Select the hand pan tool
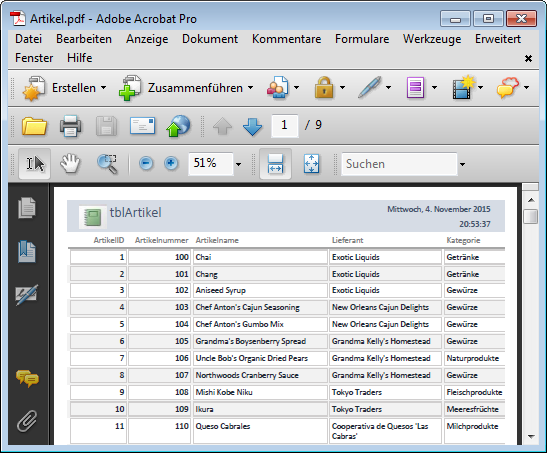The height and width of the screenshot is (453, 547). pos(70,164)
